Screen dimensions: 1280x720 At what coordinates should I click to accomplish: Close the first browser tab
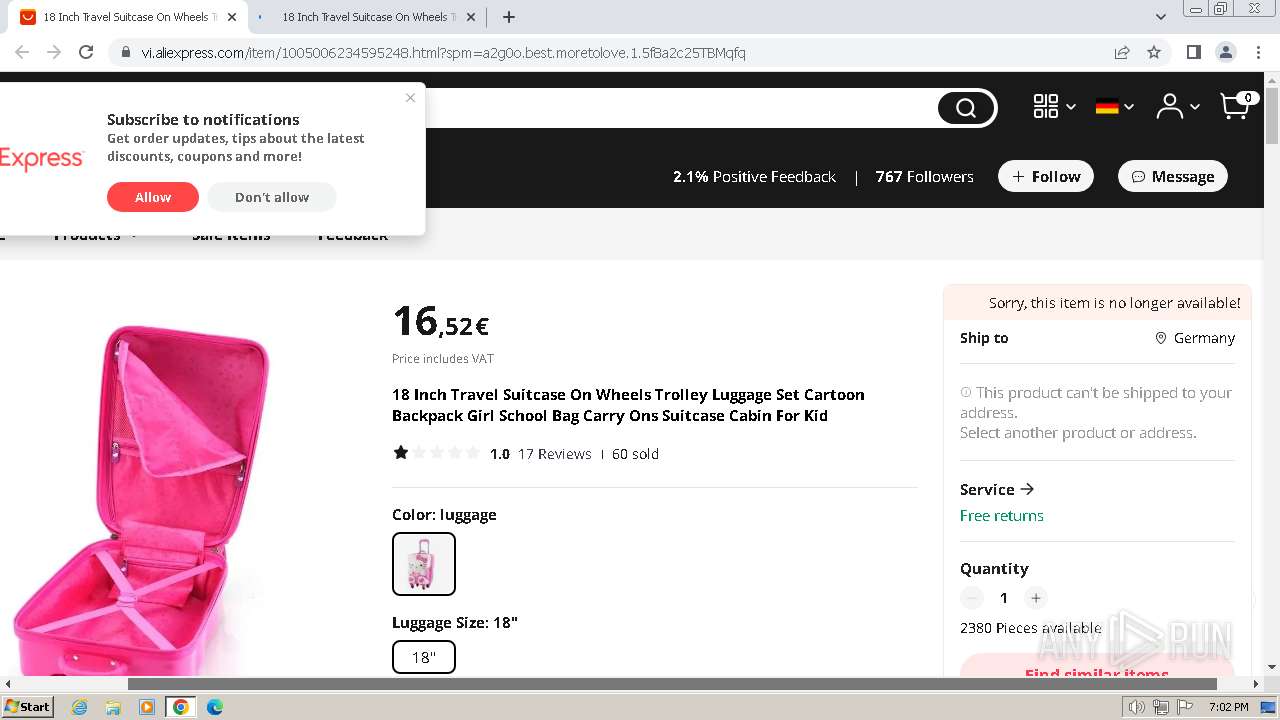(232, 17)
